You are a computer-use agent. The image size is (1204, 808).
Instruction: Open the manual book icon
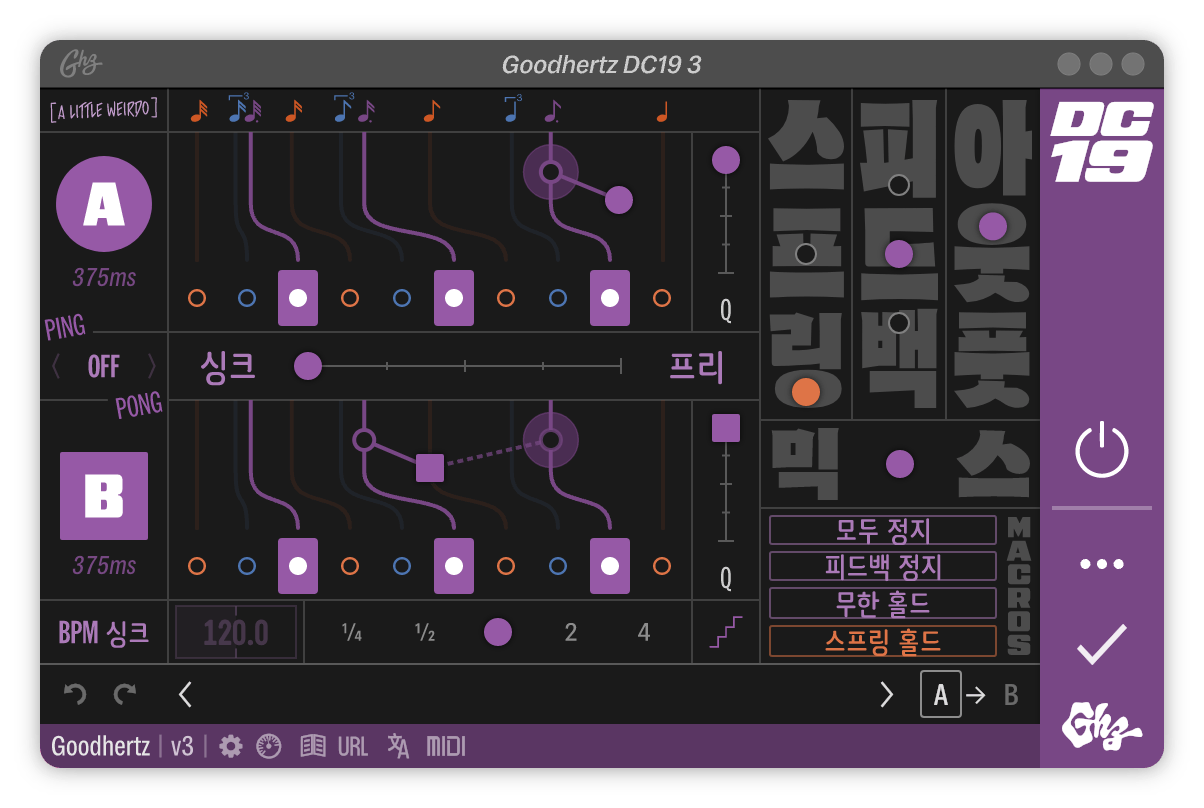[311, 746]
